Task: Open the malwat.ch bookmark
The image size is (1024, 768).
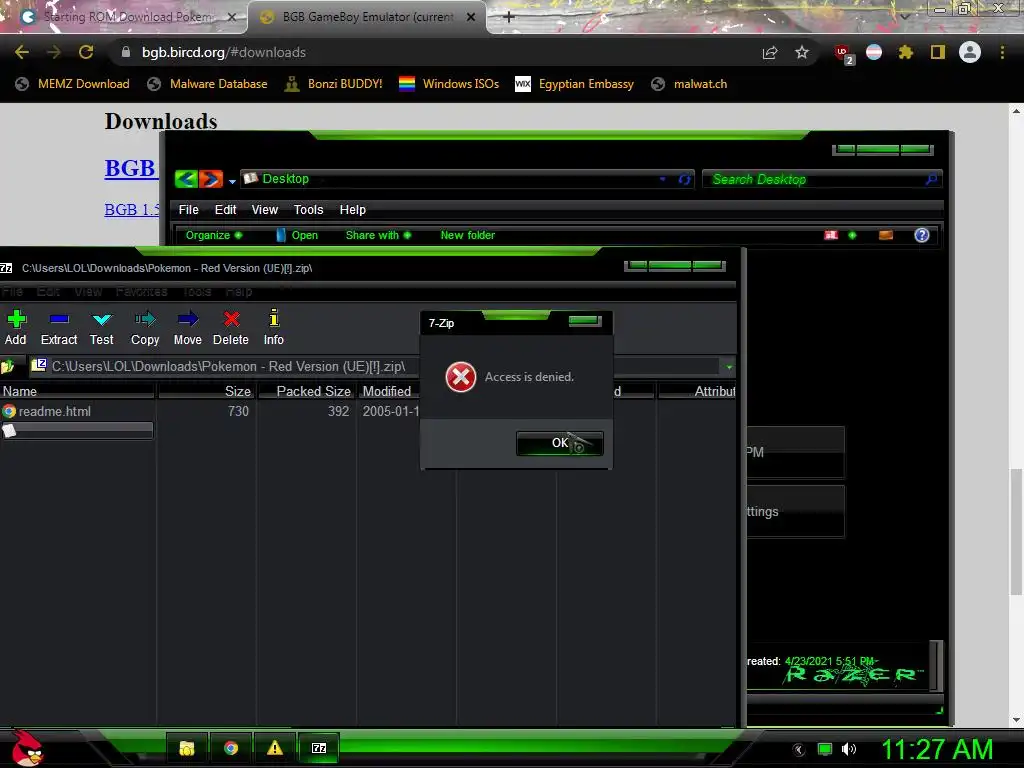Action: click(x=689, y=84)
